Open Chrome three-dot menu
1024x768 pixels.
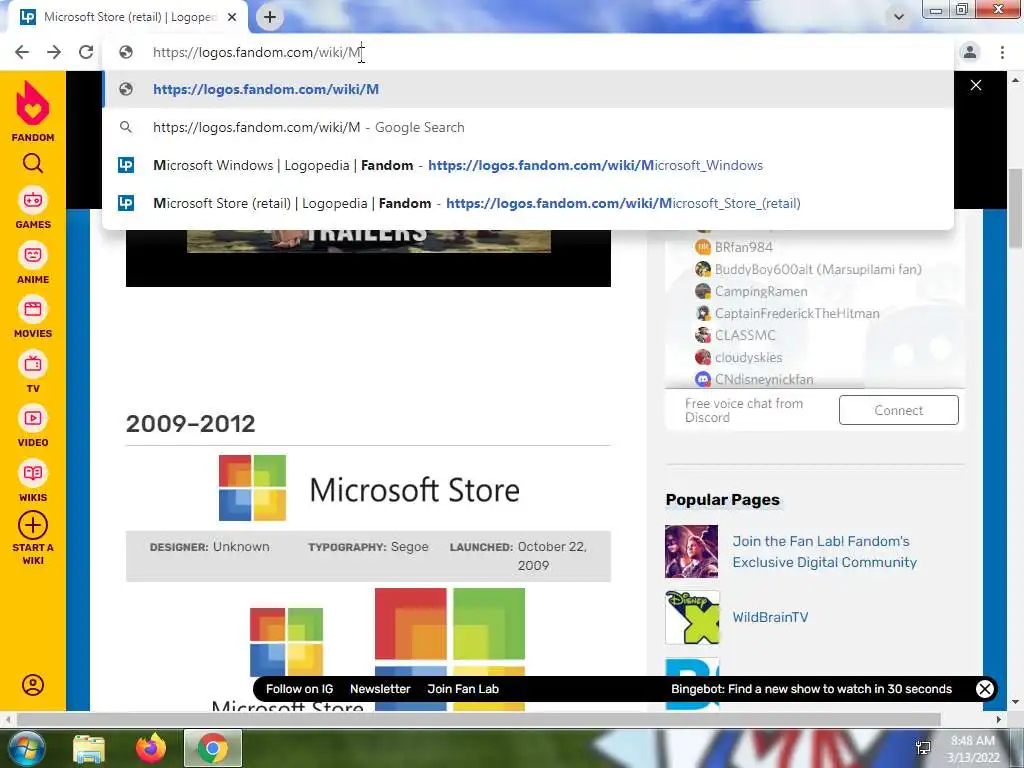point(1002,52)
